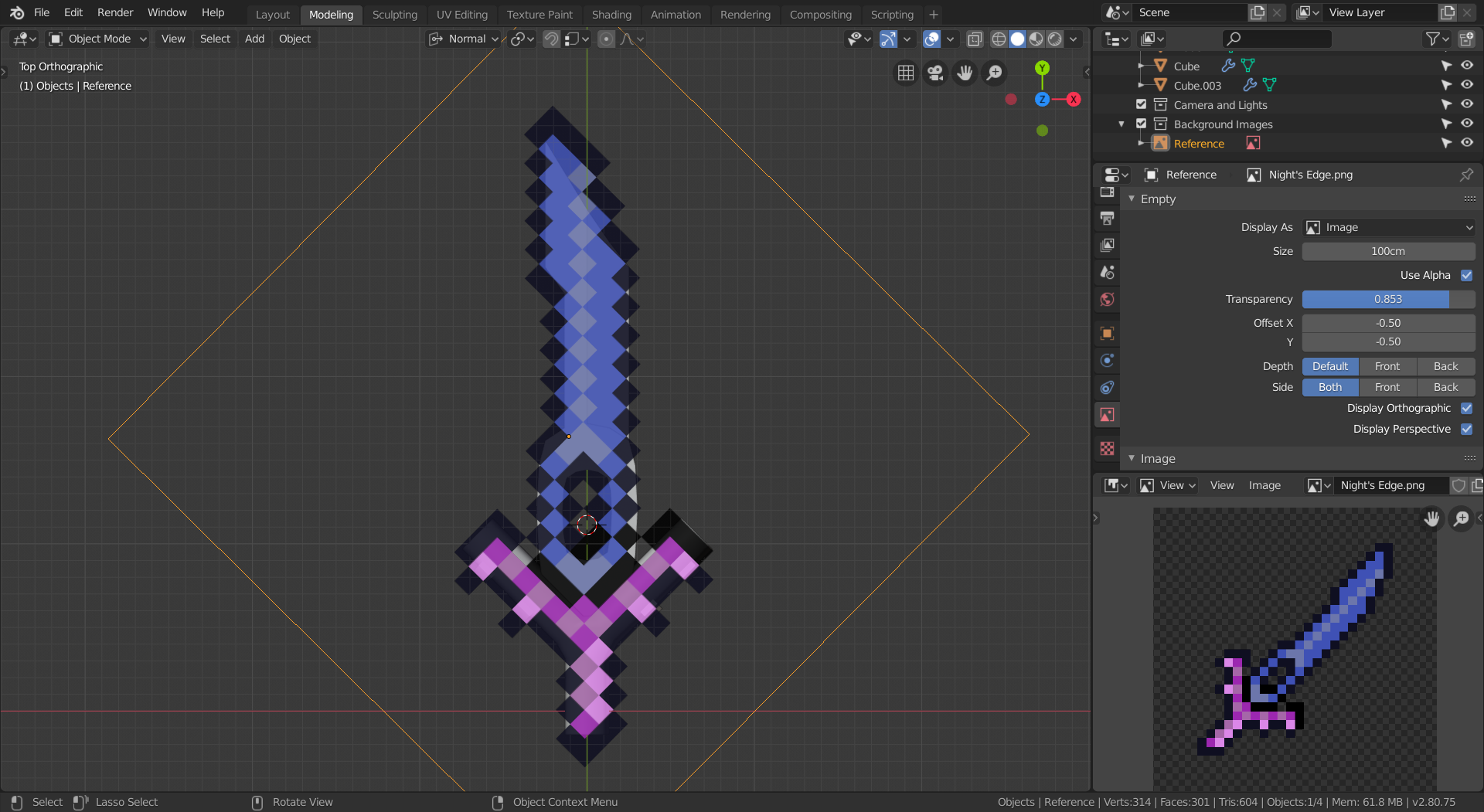
Task: Click the image editor pan hand
Action: click(1431, 518)
